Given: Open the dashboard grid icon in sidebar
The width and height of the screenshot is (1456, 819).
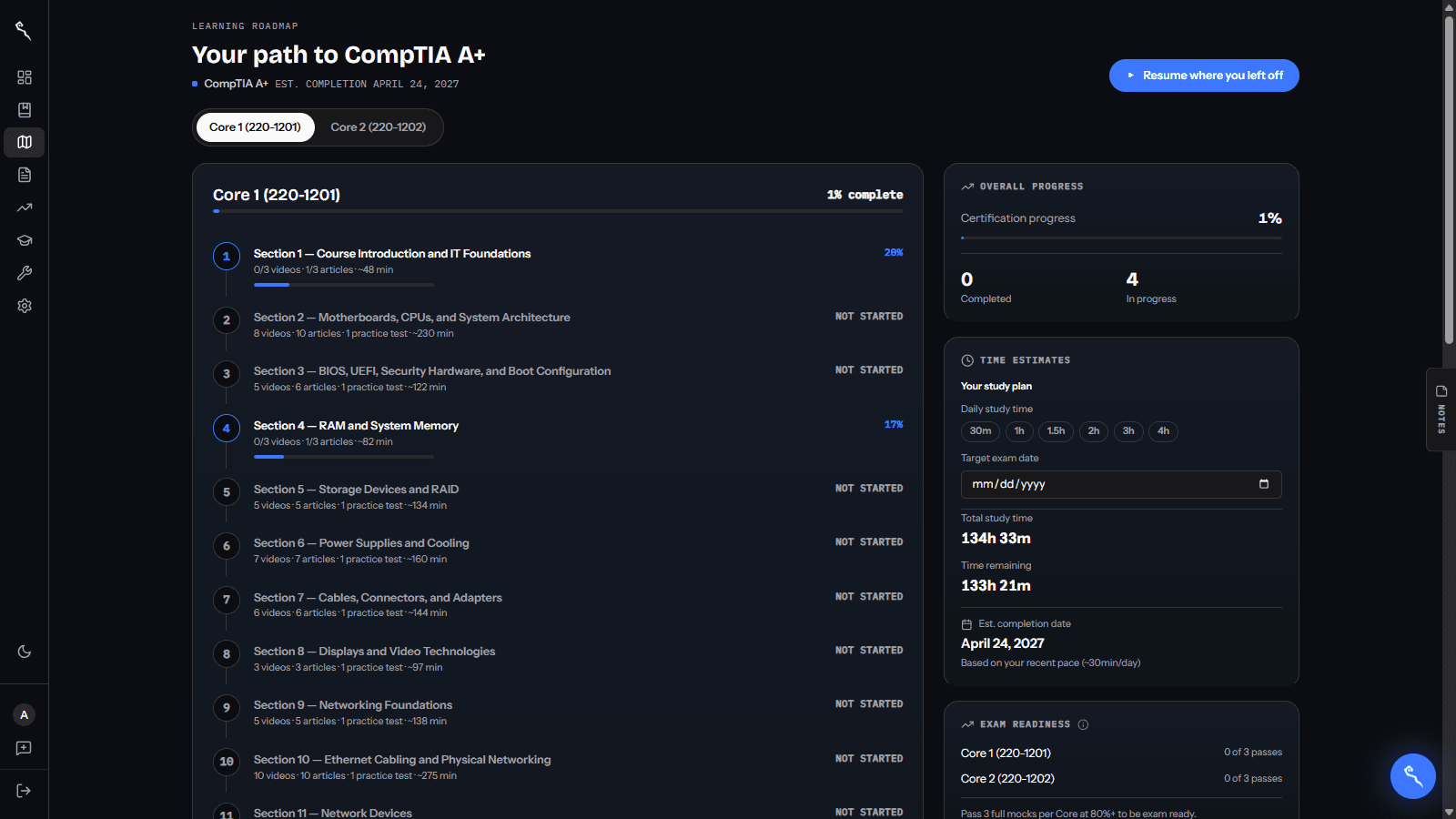Looking at the screenshot, I should point(25,77).
